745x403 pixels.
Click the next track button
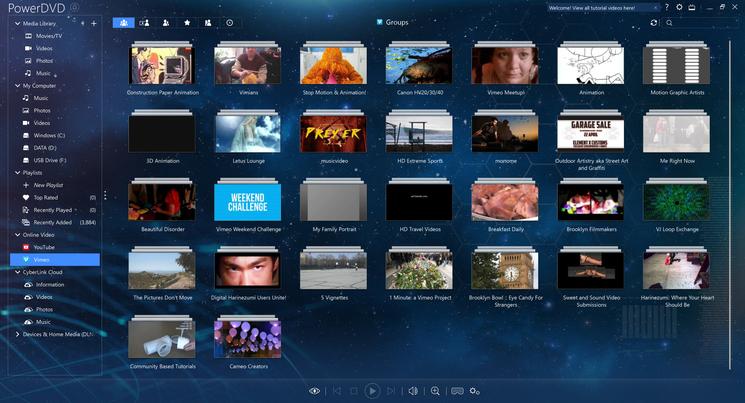click(391, 391)
